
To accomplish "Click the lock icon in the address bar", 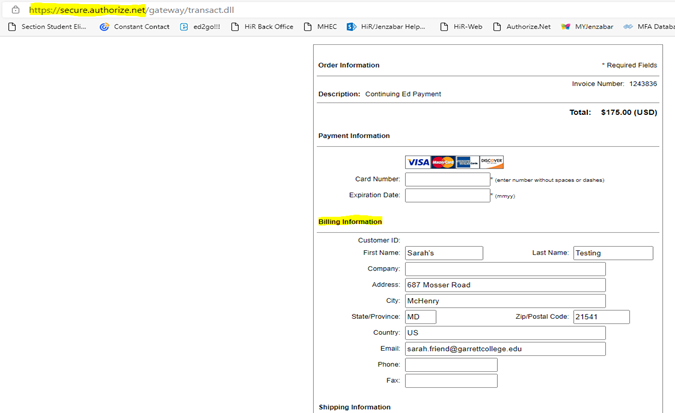I will [x=15, y=9].
